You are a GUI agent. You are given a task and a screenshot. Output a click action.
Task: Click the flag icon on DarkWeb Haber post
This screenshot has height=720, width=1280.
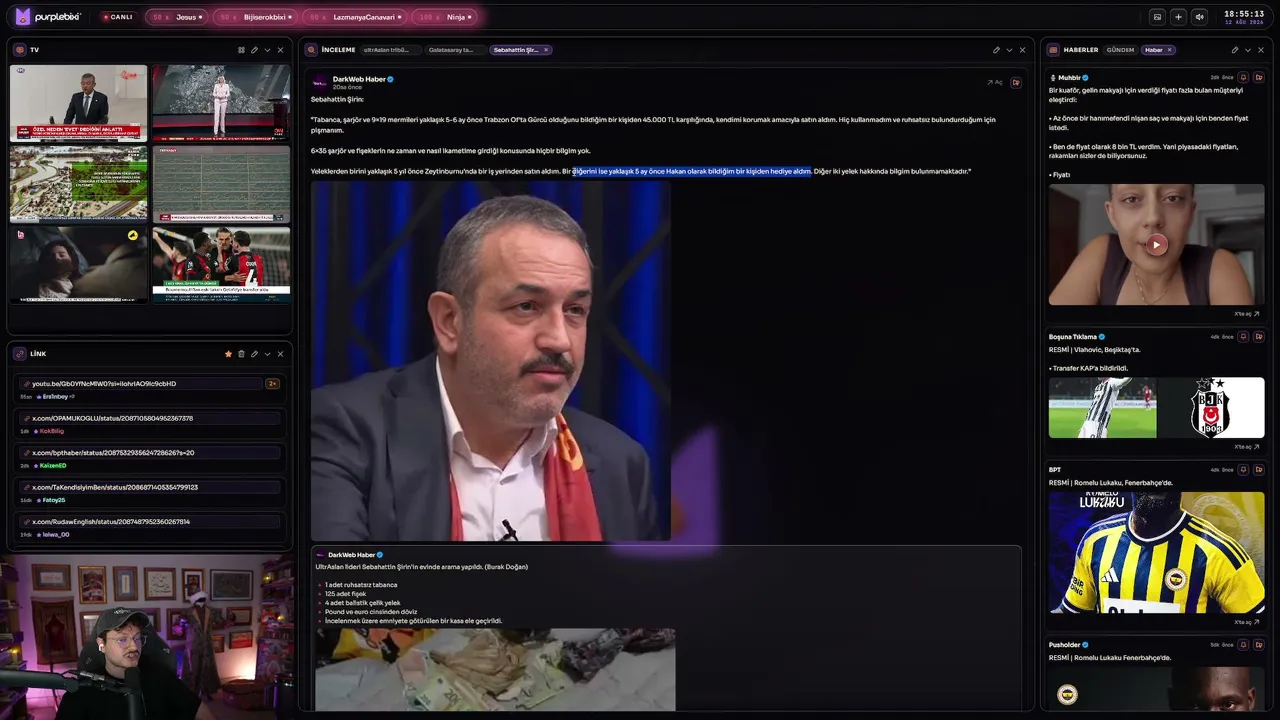point(1016,83)
